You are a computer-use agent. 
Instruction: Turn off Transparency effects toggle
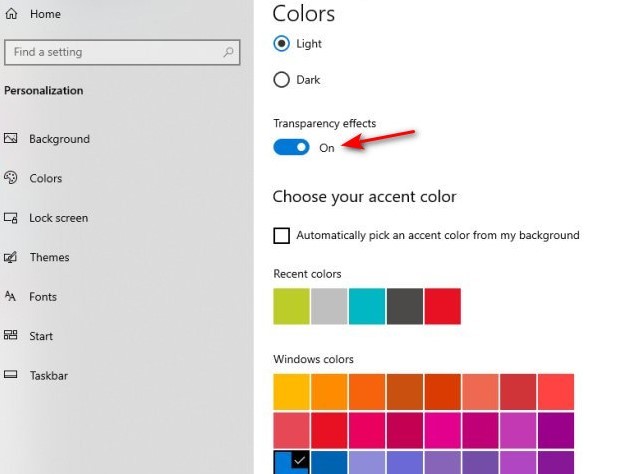(291, 148)
